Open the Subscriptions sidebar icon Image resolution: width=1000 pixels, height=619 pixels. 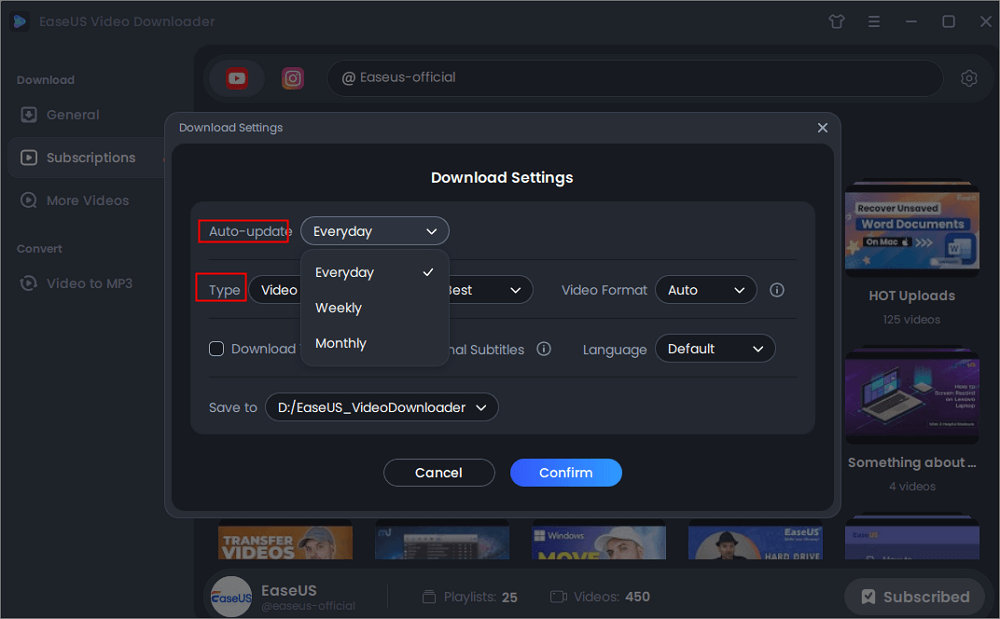tap(31, 157)
